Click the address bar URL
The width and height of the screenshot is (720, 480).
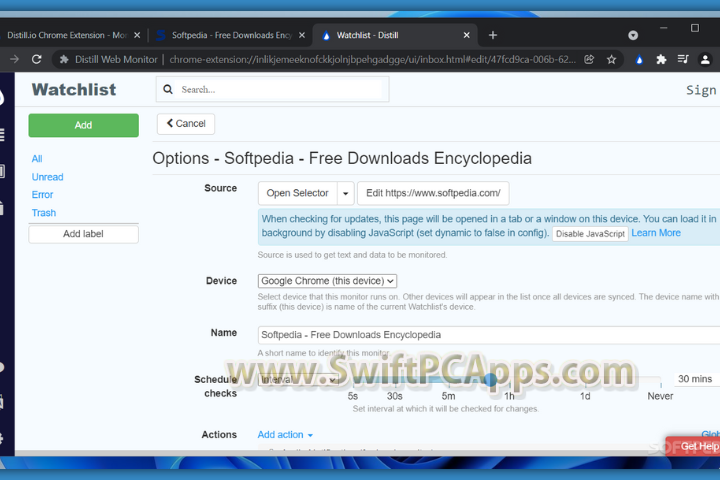[372, 59]
